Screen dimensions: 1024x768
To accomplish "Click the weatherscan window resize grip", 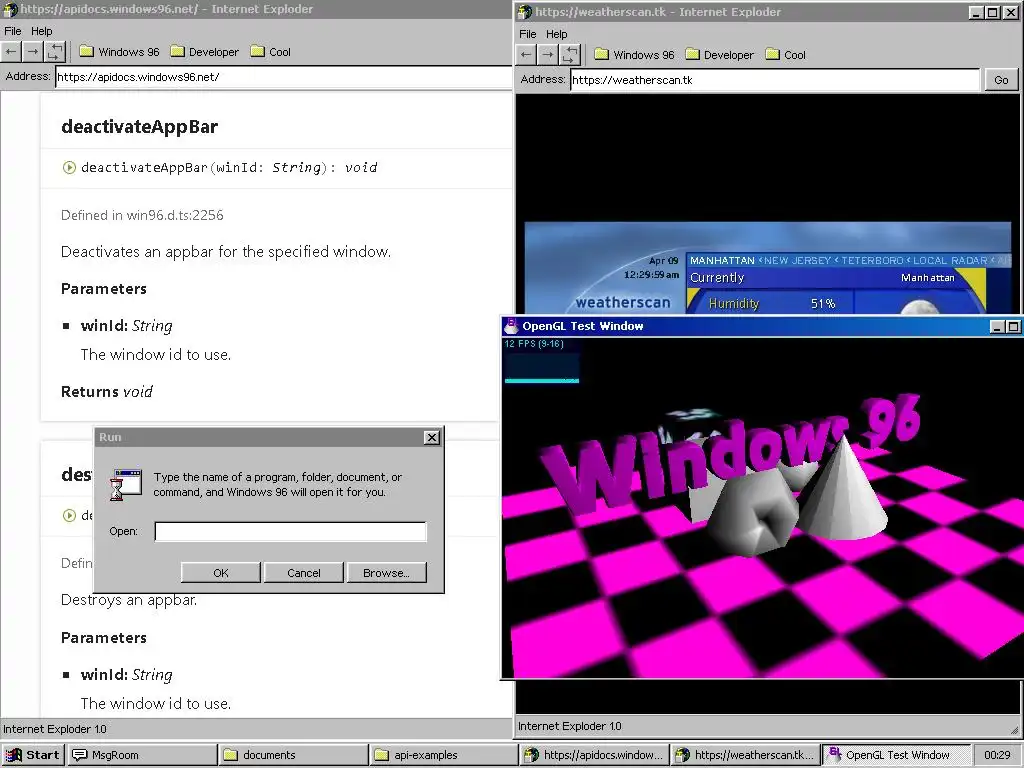I will (x=1014, y=729).
